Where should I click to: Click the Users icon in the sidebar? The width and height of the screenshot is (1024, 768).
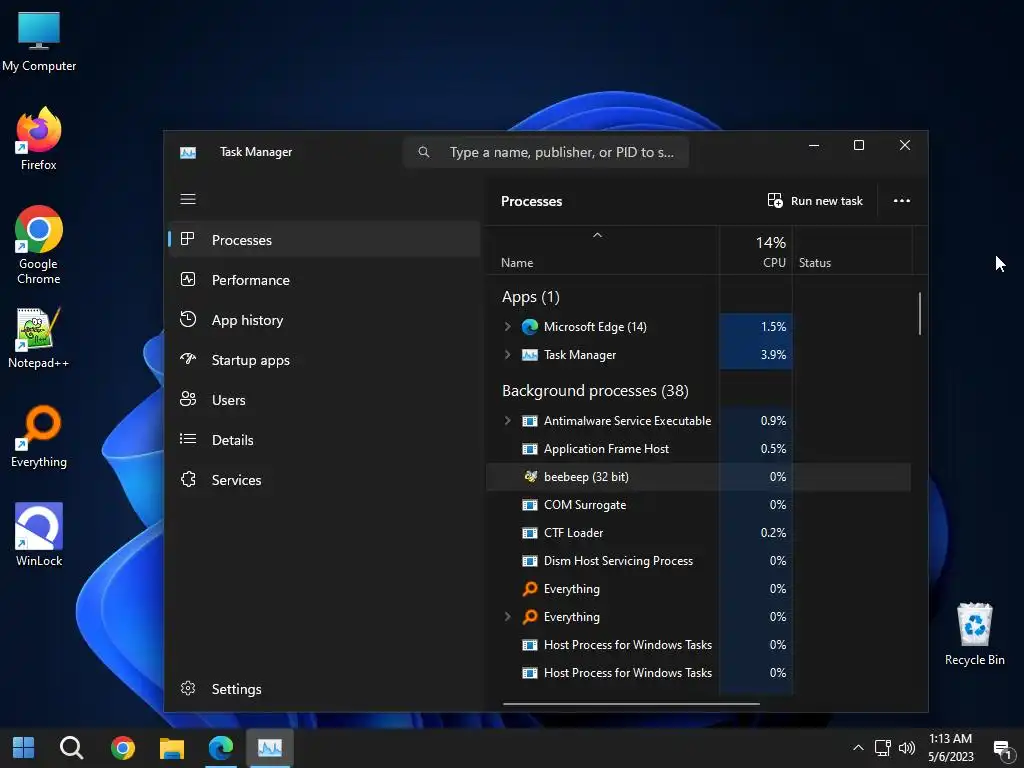click(x=187, y=399)
